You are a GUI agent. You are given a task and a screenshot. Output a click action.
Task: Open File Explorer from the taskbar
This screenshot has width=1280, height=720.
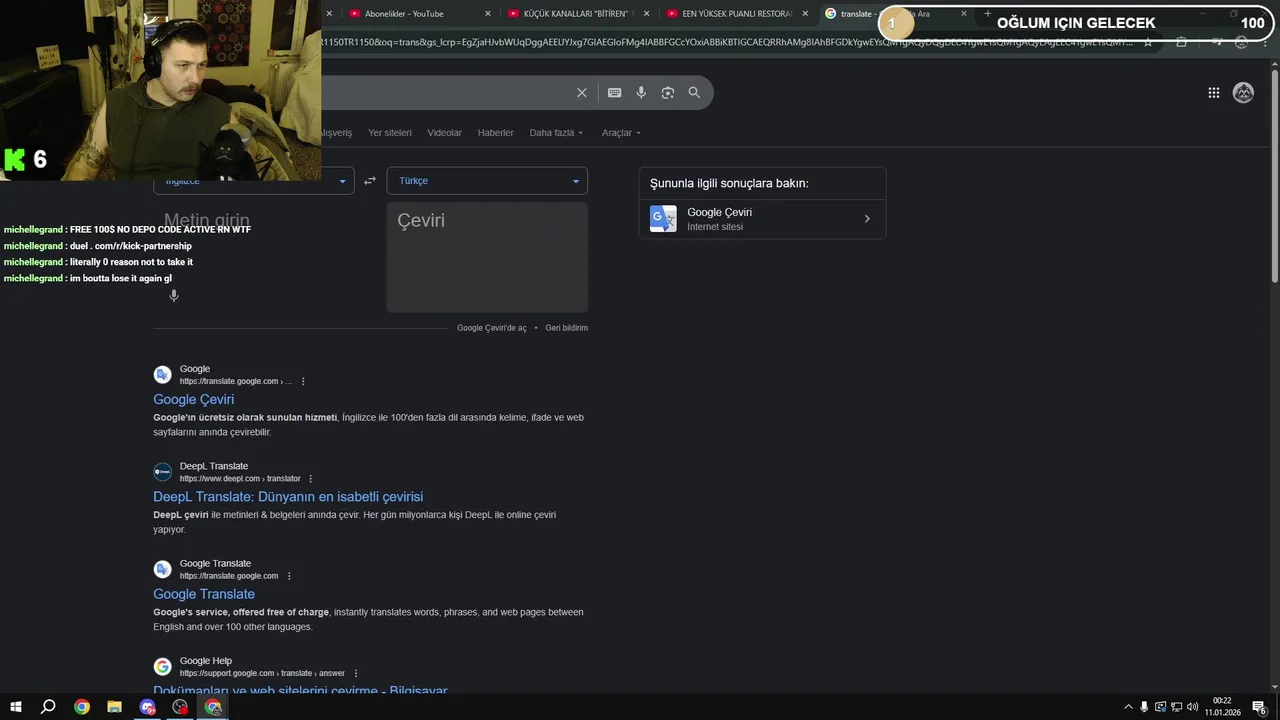pyautogui.click(x=114, y=707)
